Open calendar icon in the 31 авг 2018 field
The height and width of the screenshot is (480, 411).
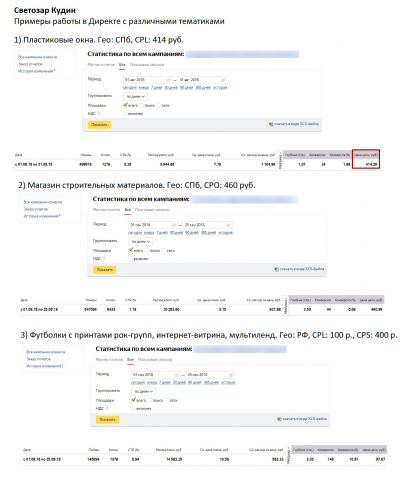(223, 80)
